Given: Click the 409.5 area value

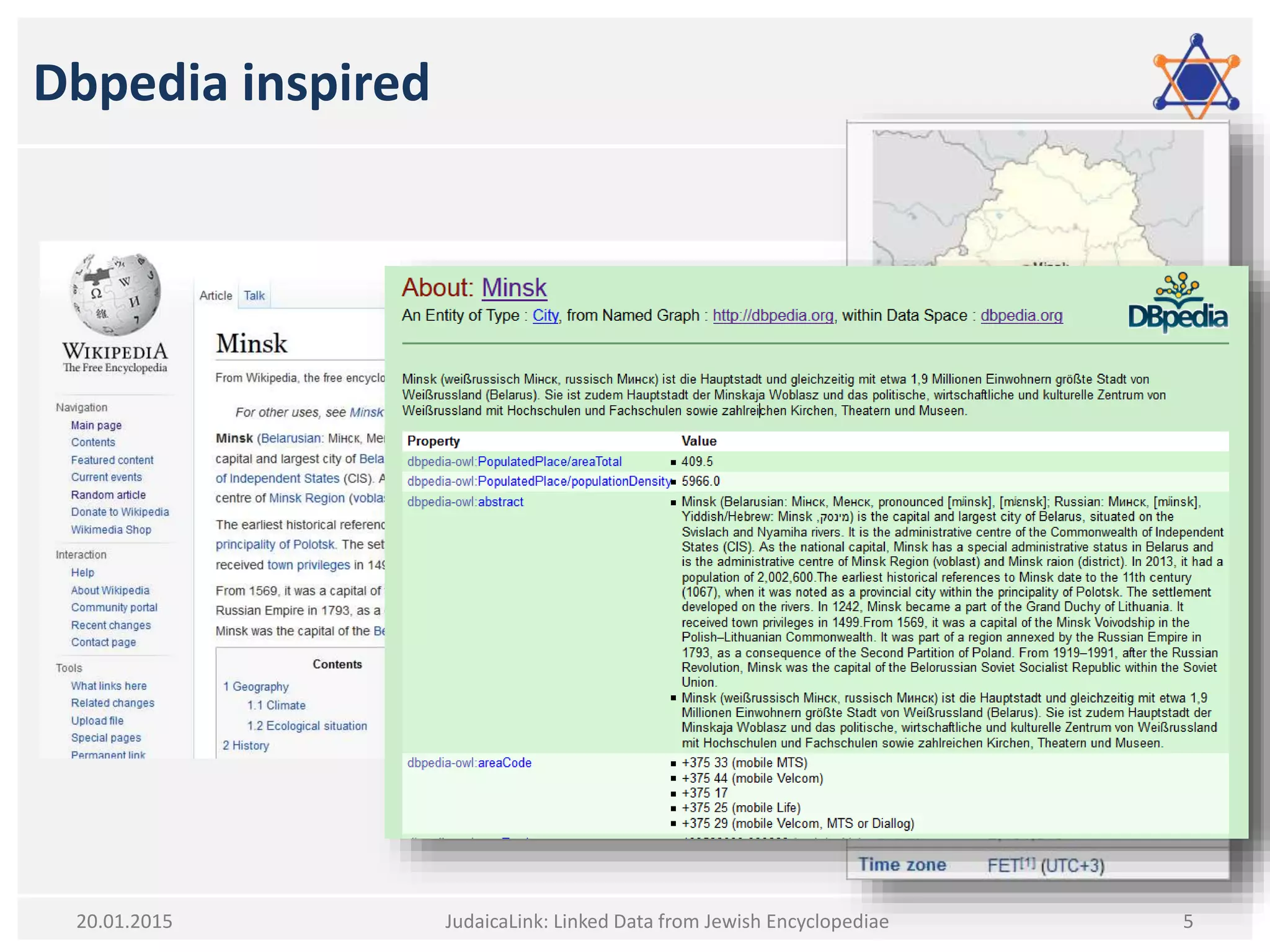Looking at the screenshot, I should [x=697, y=462].
